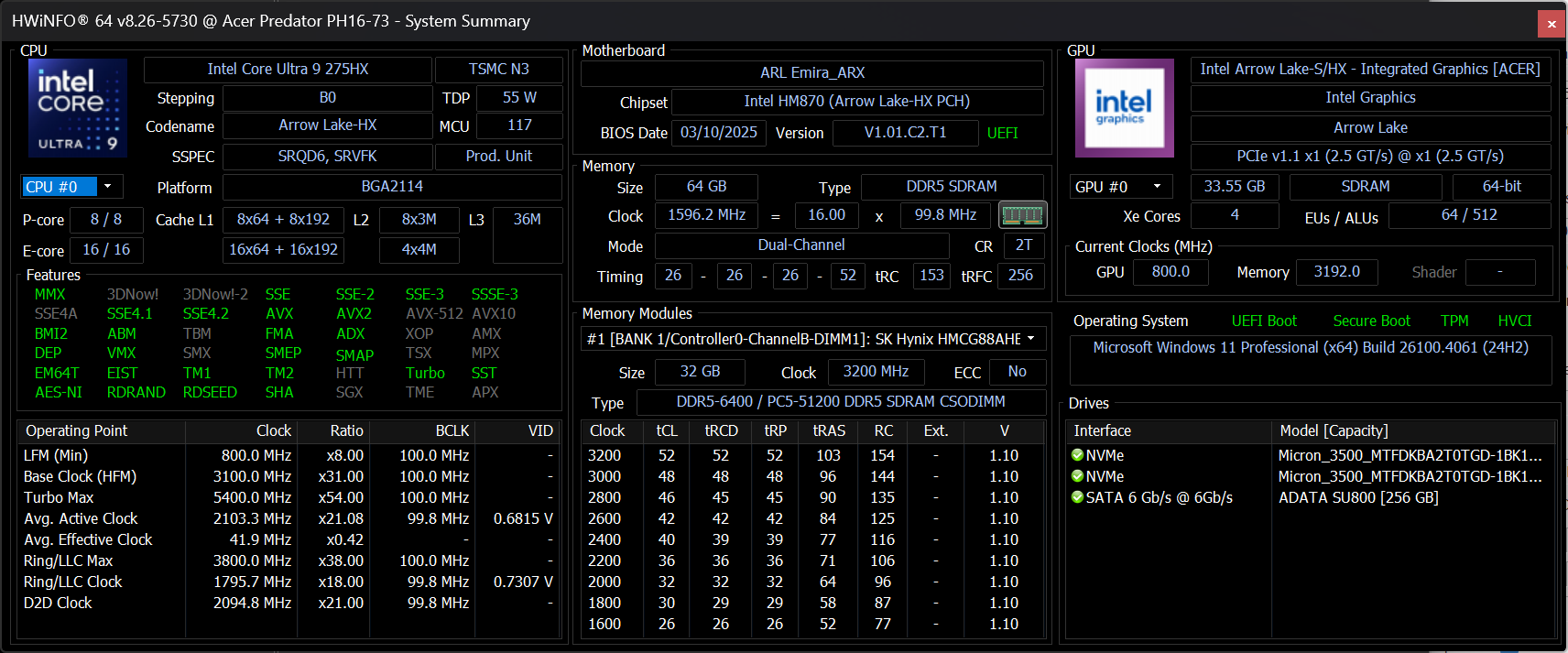The image size is (1568, 653).
Task: Click the TPM label
Action: [x=1454, y=321]
